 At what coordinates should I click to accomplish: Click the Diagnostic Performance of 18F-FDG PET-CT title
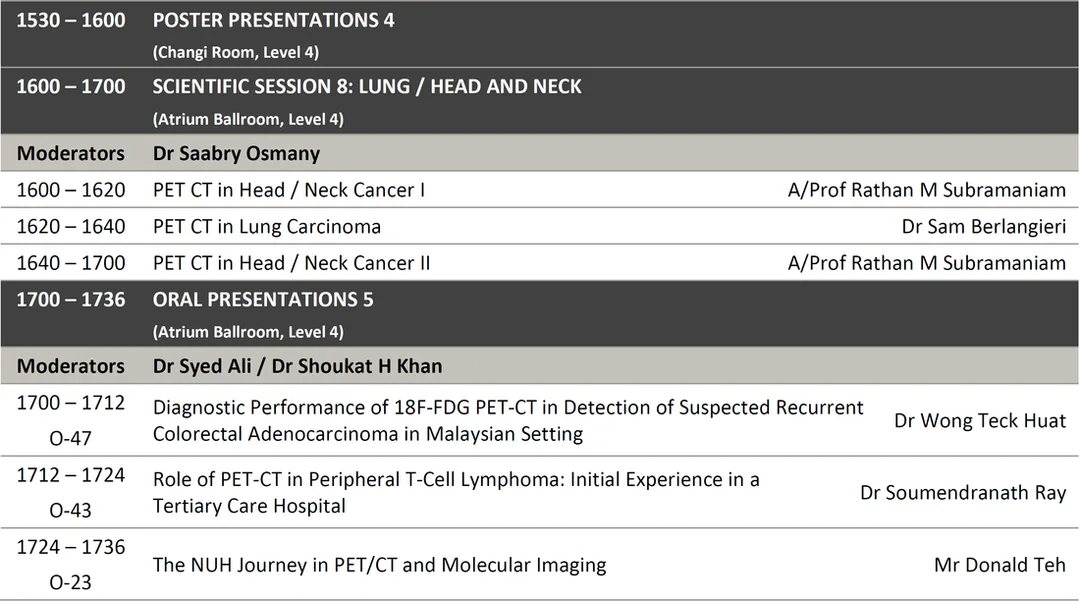click(x=508, y=420)
